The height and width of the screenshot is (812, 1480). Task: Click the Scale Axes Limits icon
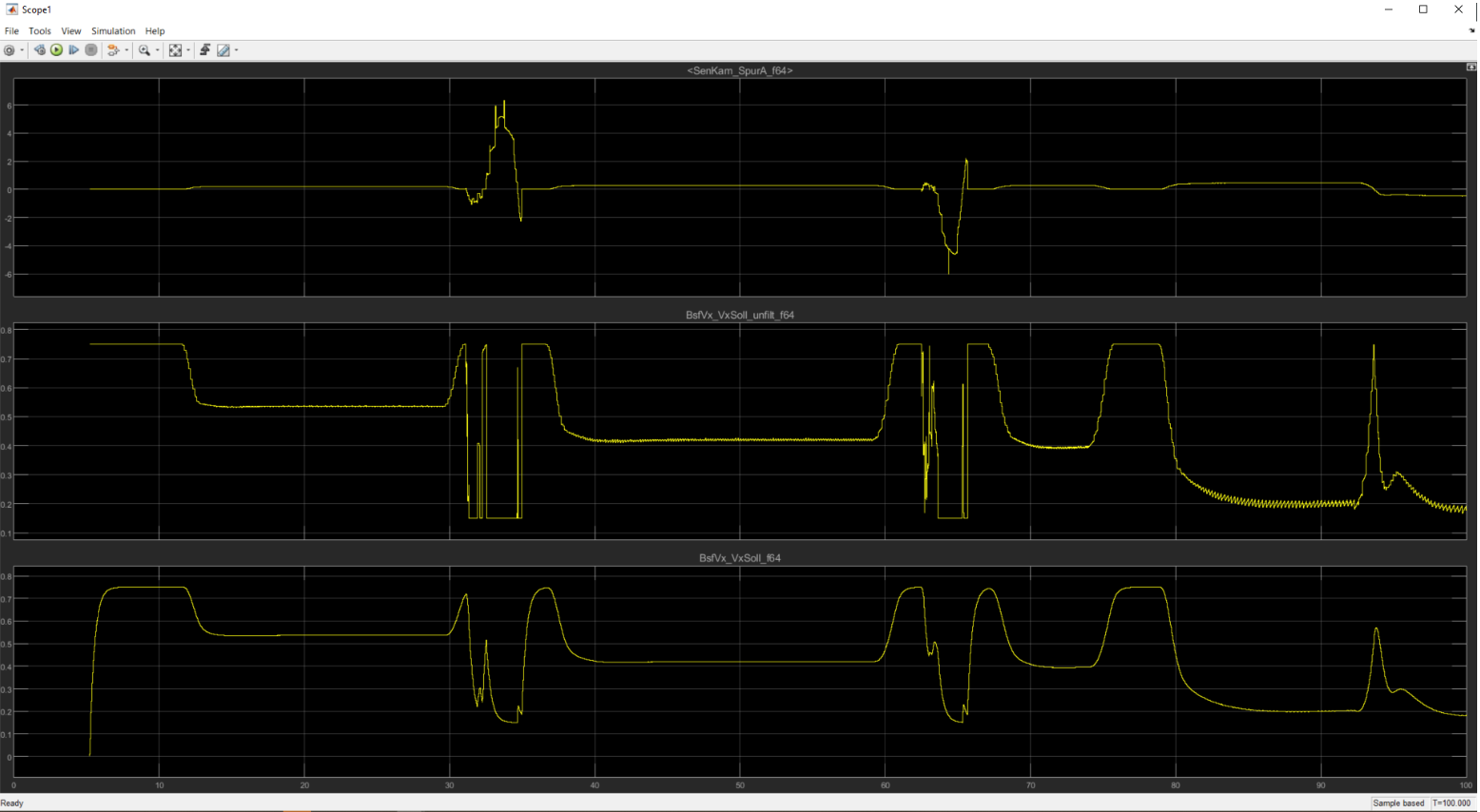coord(175,50)
